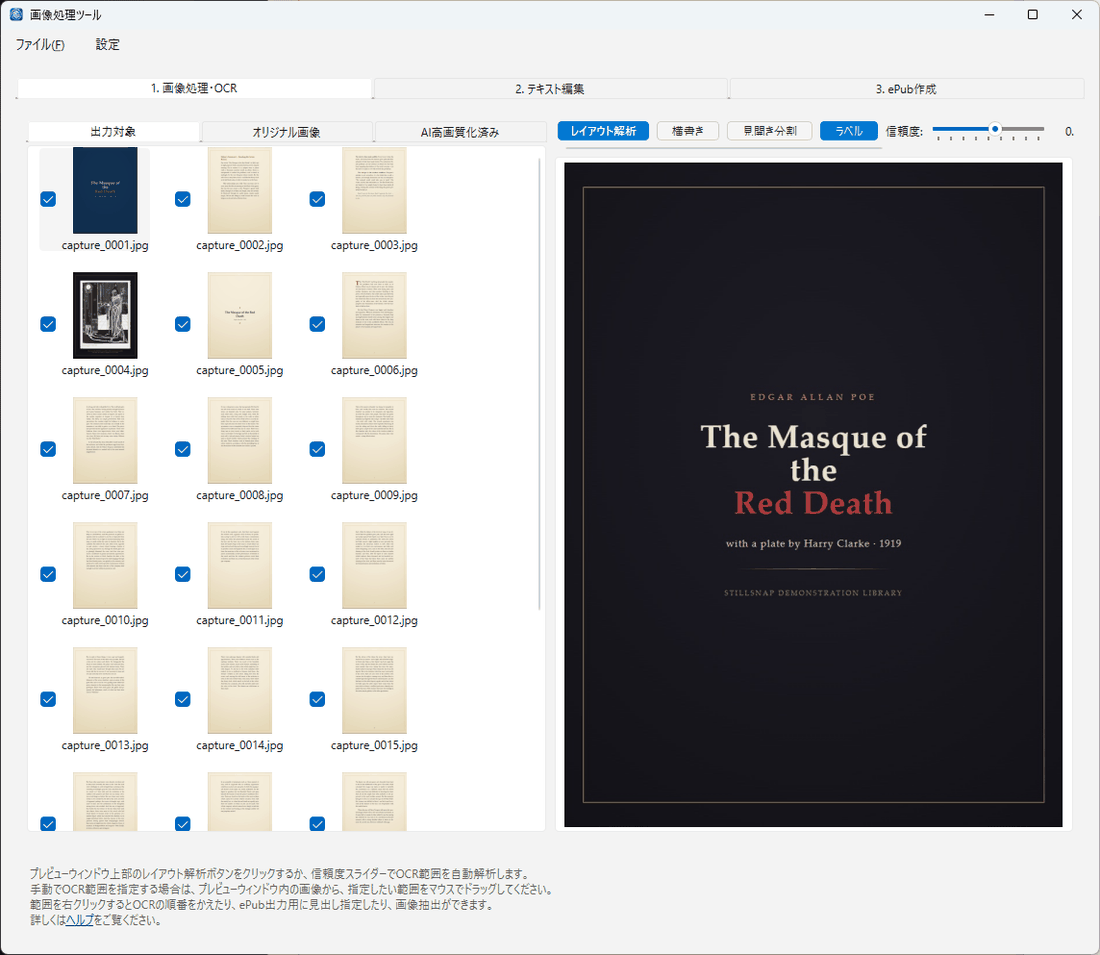Viewport: 1100px width, 955px height.
Task: Toggle the ラベル button
Action: 849,131
